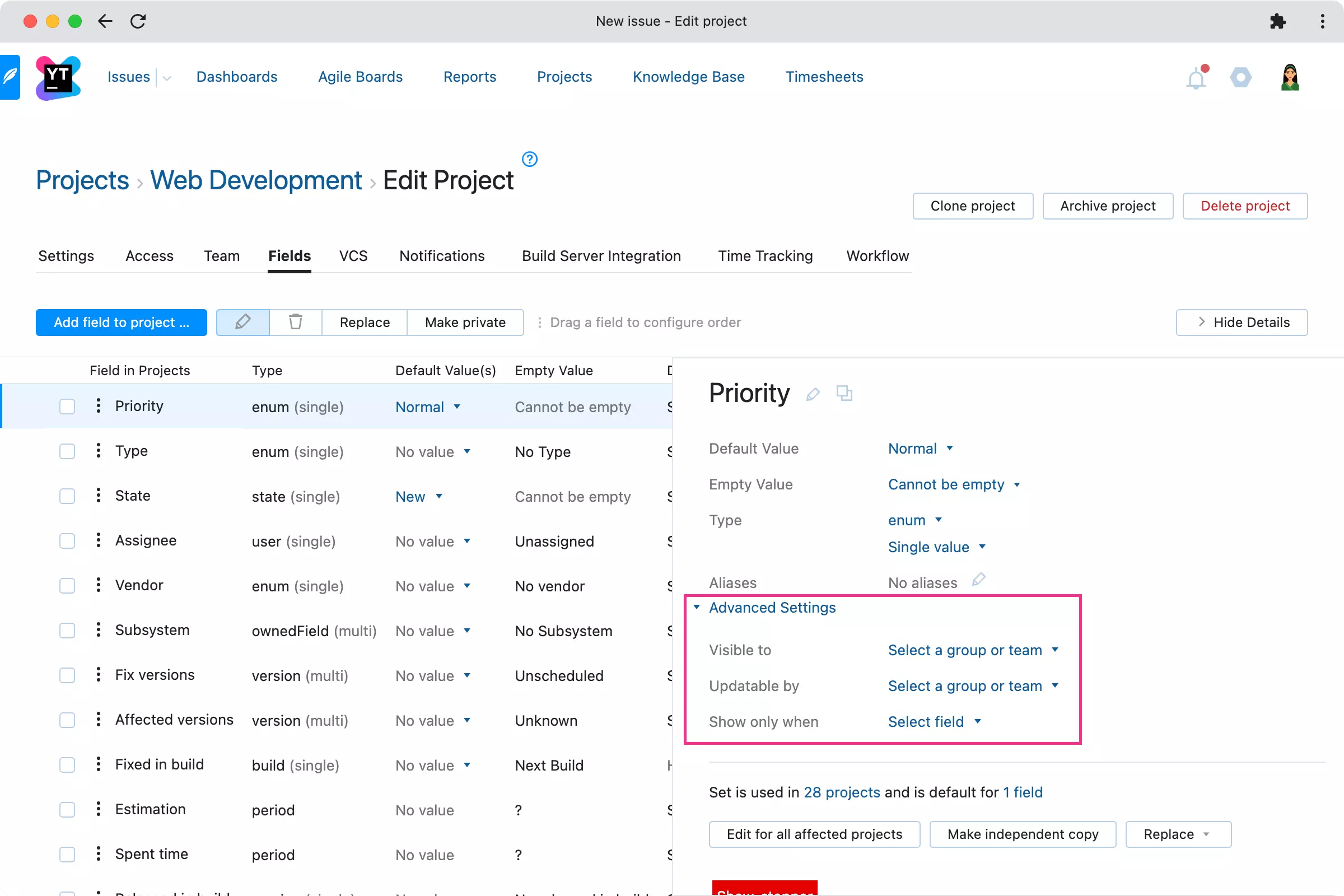Check the State field checkbox
The width and height of the screenshot is (1344, 896).
point(67,496)
